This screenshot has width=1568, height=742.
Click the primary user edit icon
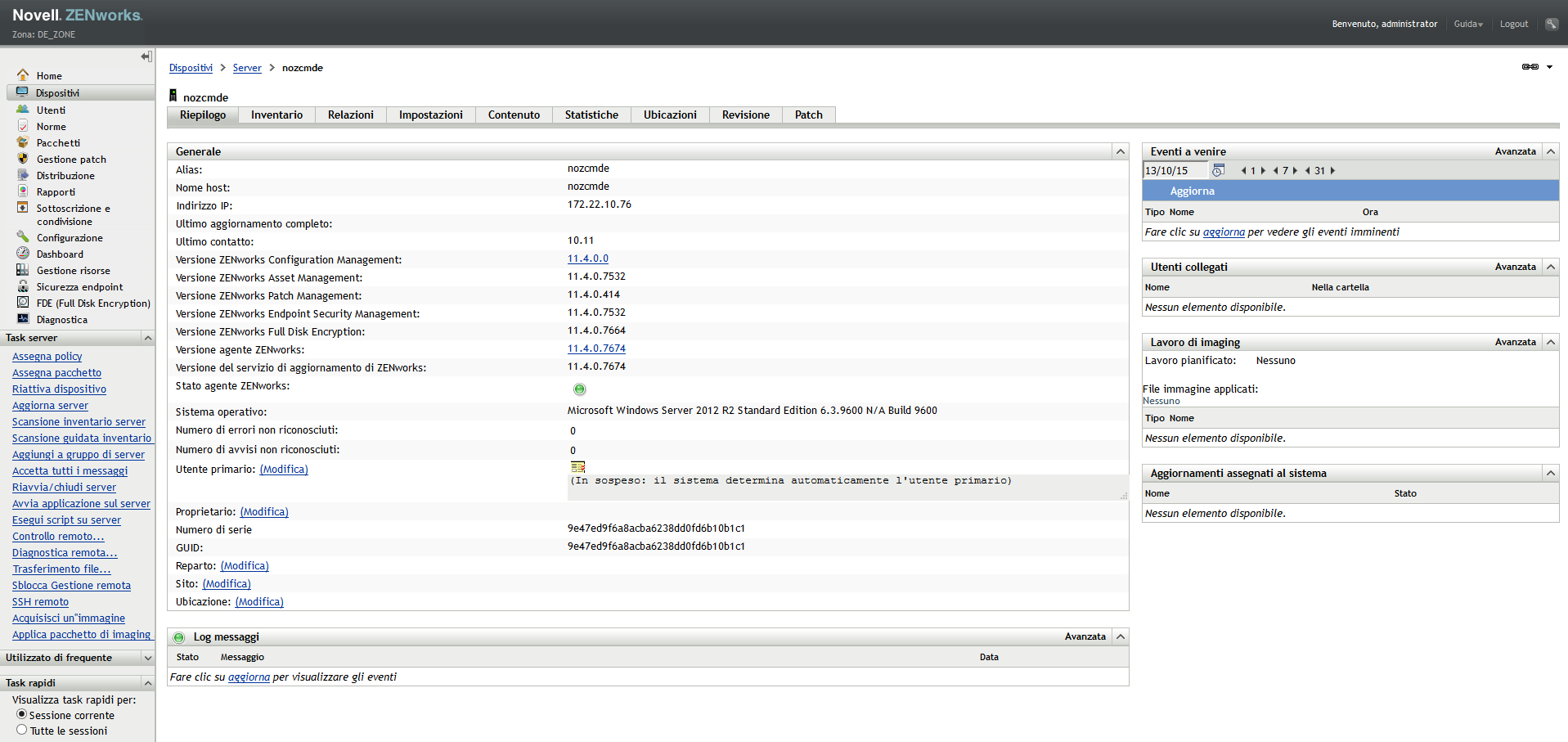coord(577,466)
